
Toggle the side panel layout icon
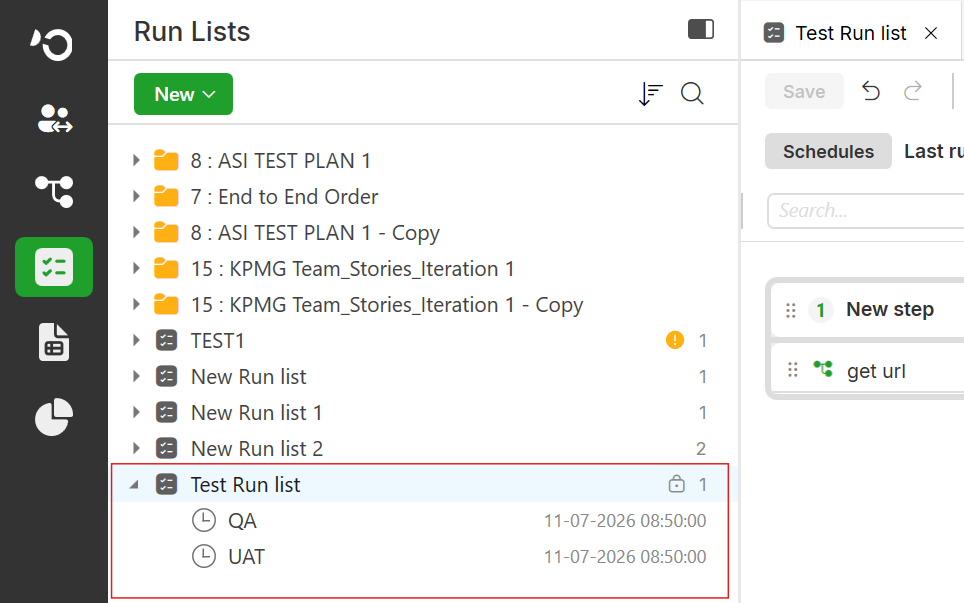[701, 29]
